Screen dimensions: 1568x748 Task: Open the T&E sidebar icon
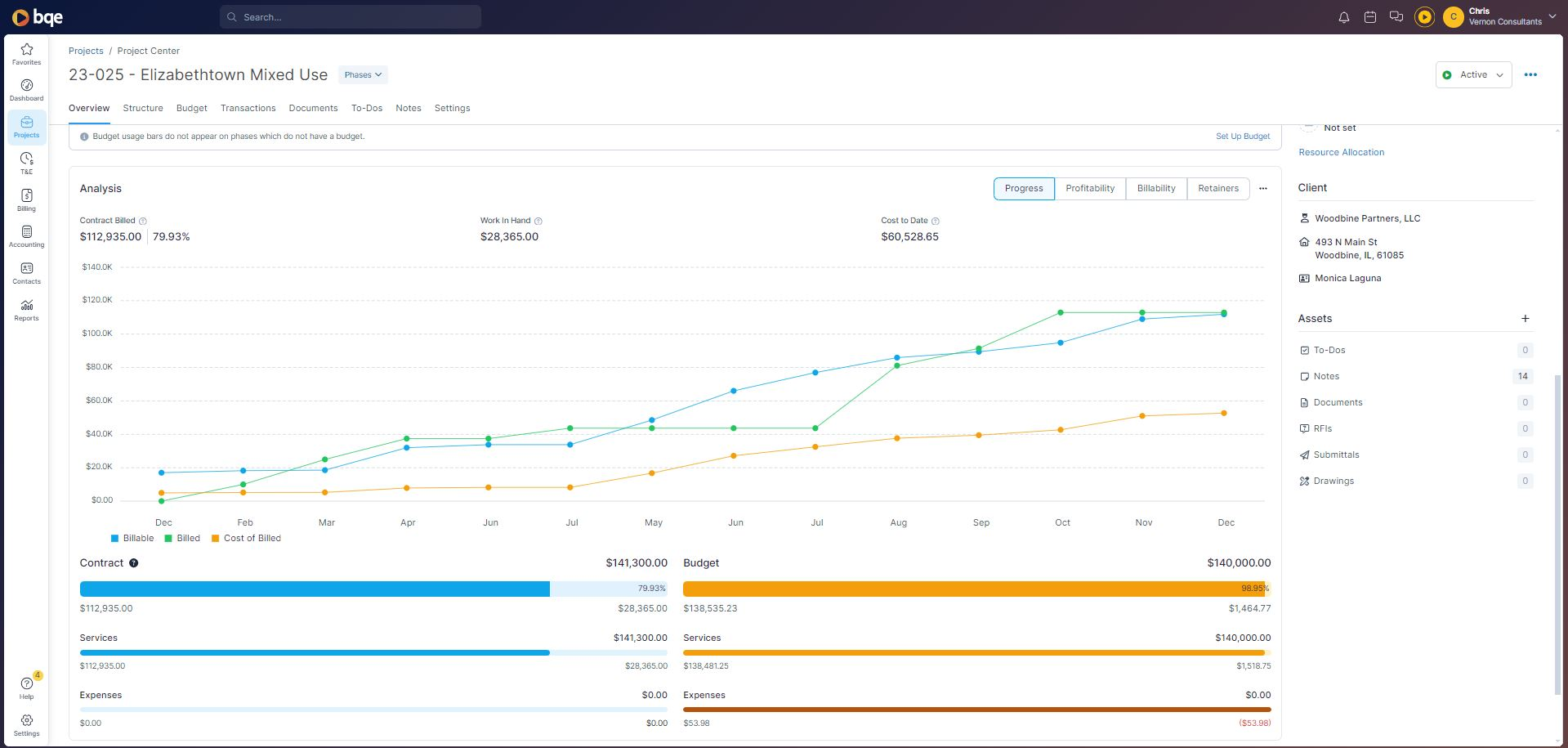click(x=26, y=163)
